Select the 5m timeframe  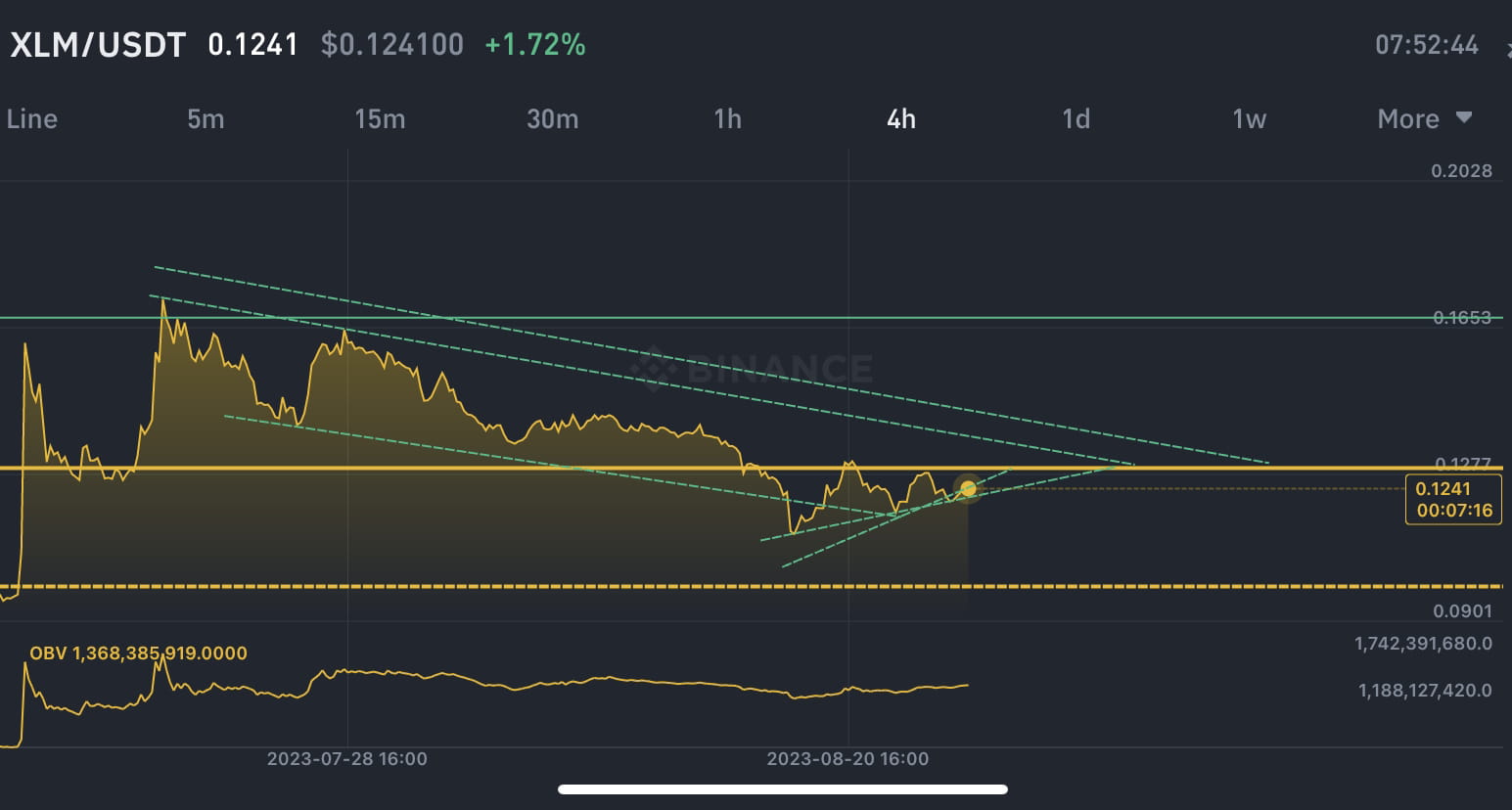pos(206,118)
